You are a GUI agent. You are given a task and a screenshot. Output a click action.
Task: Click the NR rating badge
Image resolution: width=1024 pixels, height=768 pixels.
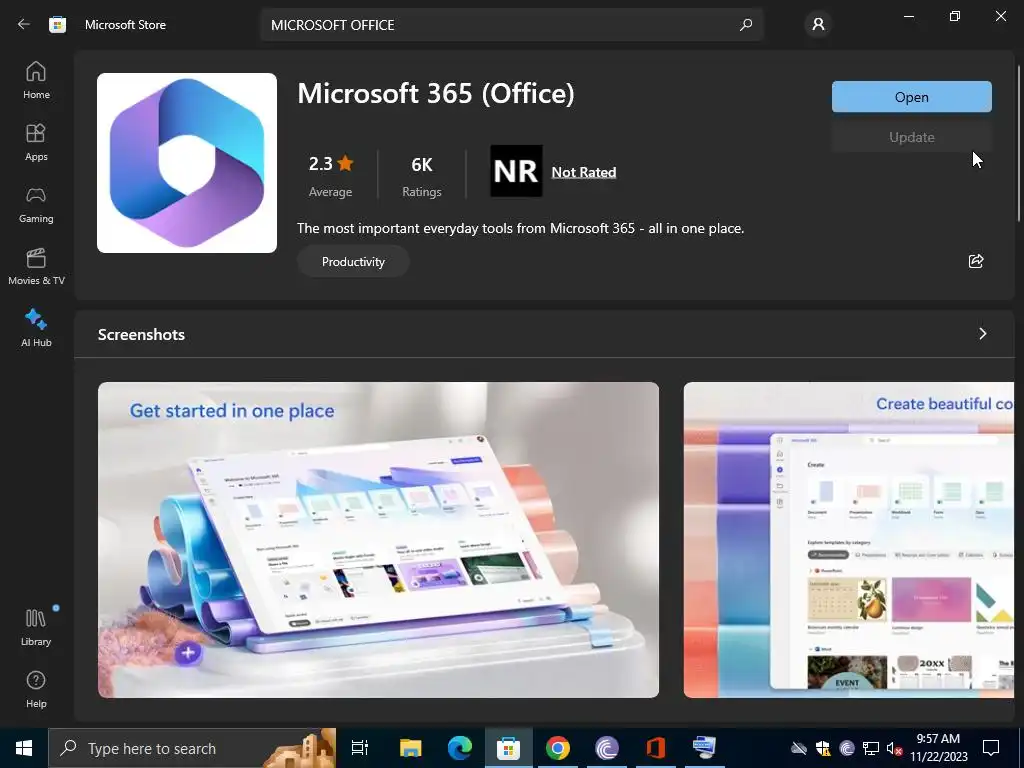coord(516,171)
